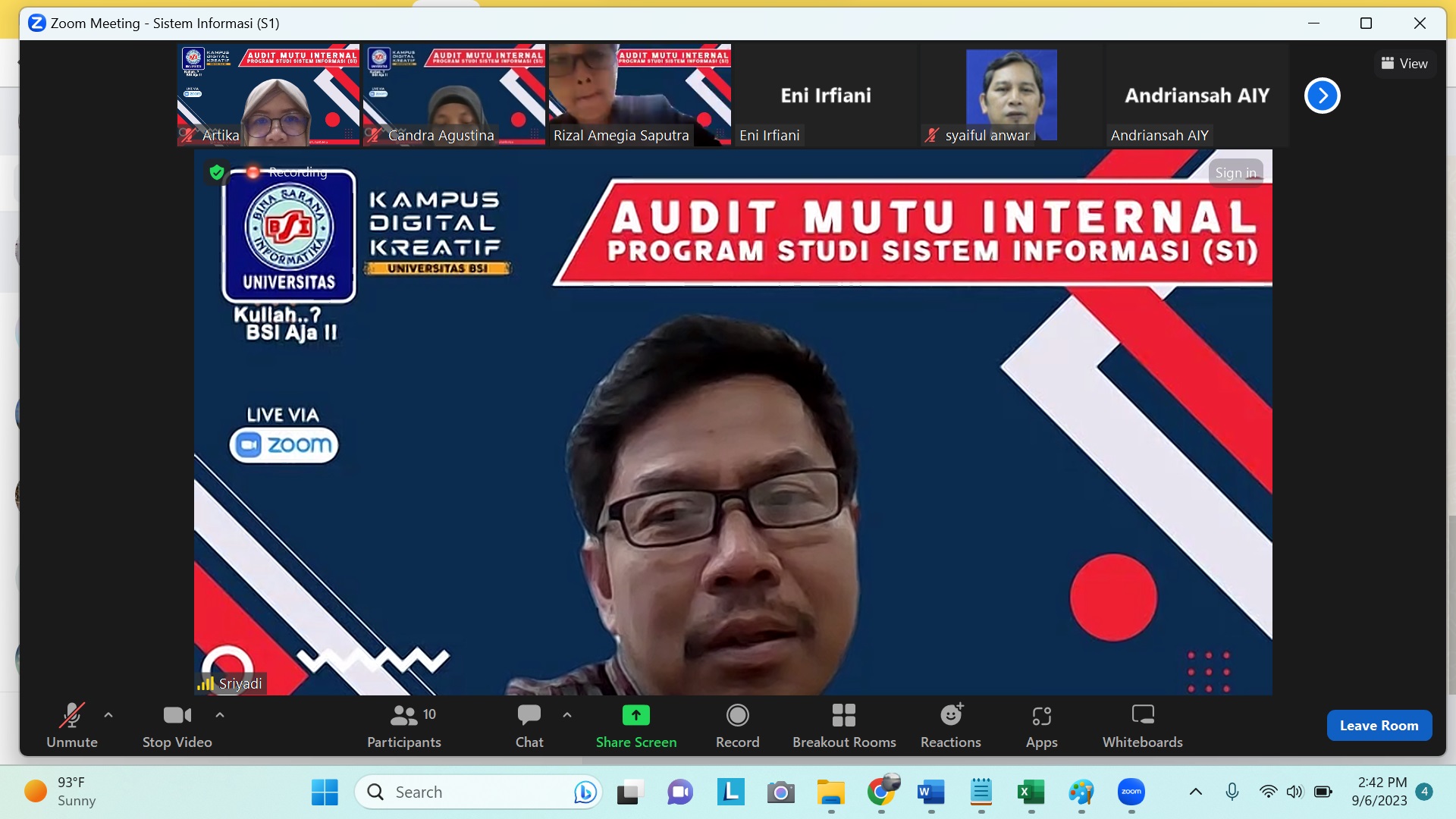Show hidden system tray icons
This screenshot has height=819, width=1456.
(x=1196, y=792)
